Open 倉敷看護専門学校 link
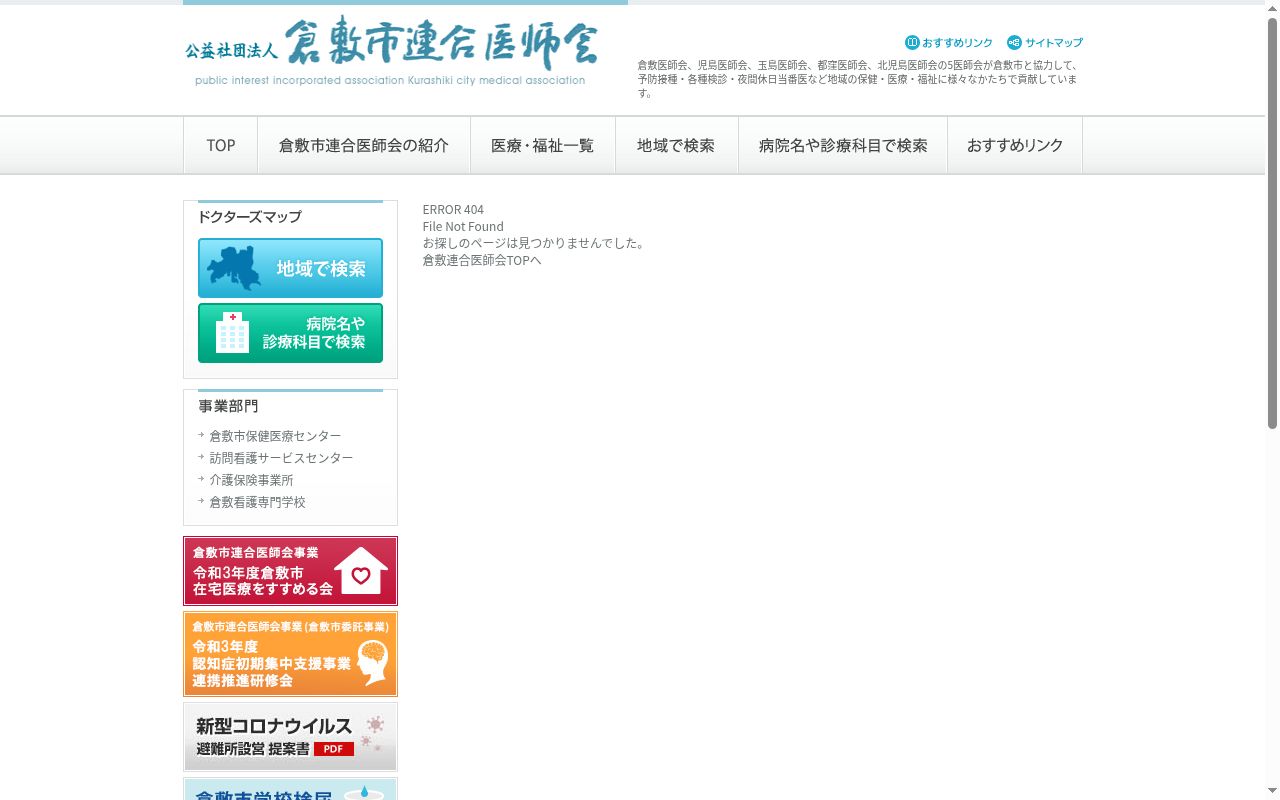This screenshot has width=1280, height=800. [257, 502]
